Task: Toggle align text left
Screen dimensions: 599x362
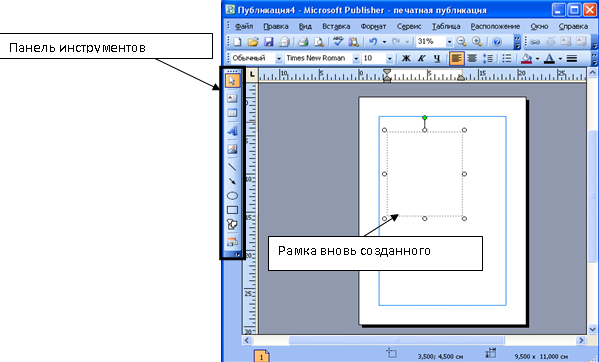Action: click(457, 58)
